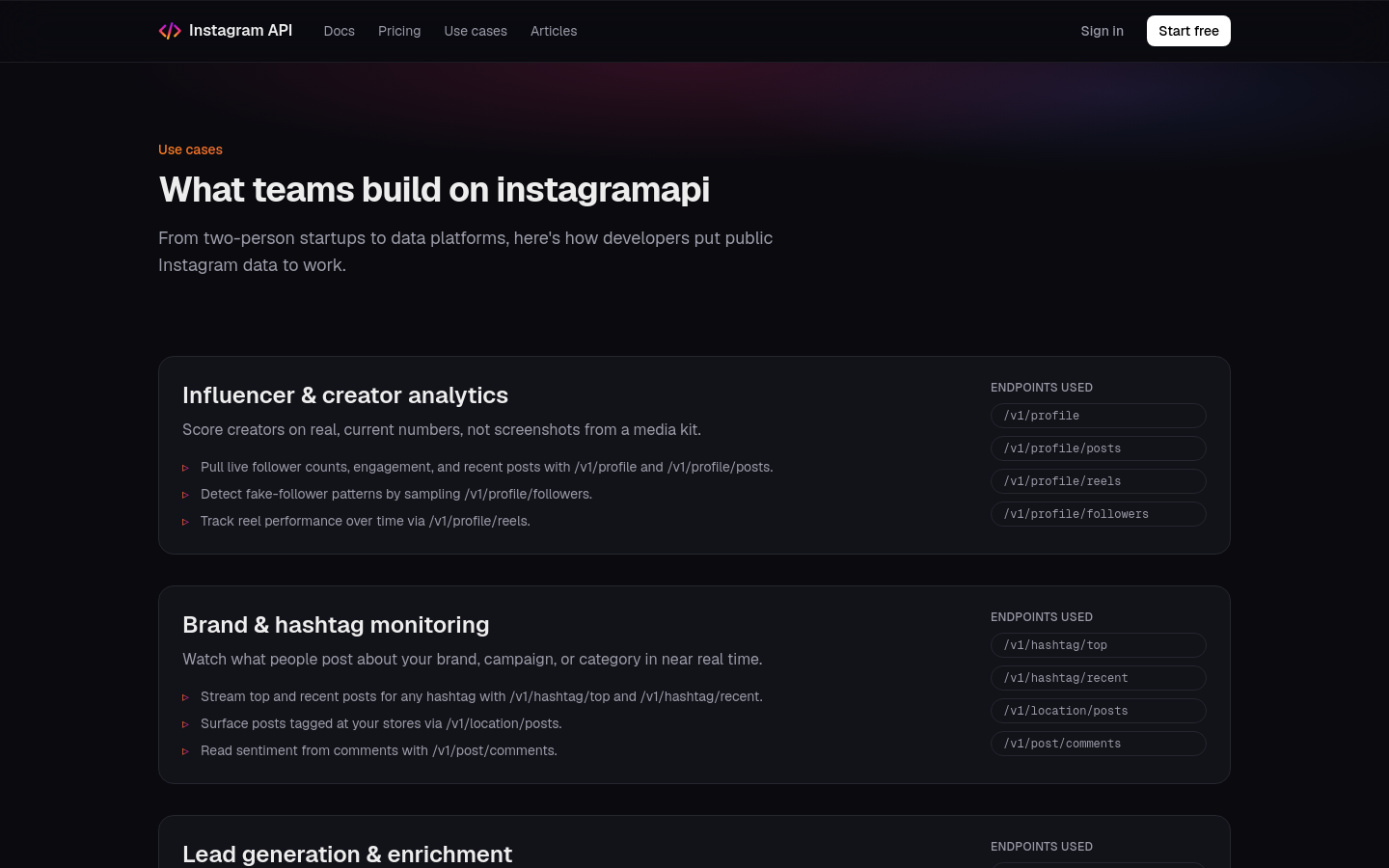Click the /v1/profile/followers endpoint chip

1098,514
